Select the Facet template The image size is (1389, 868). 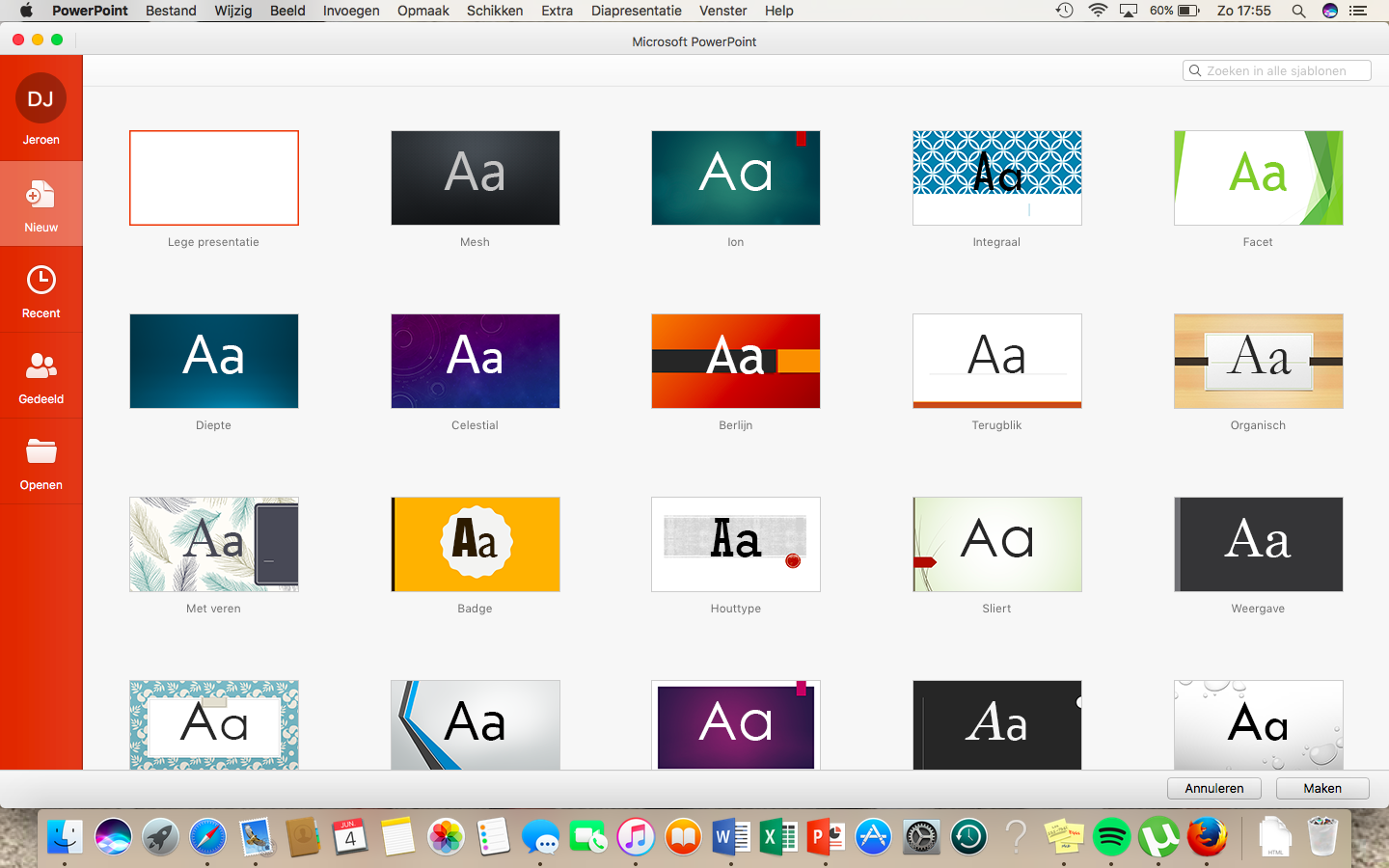1259,177
